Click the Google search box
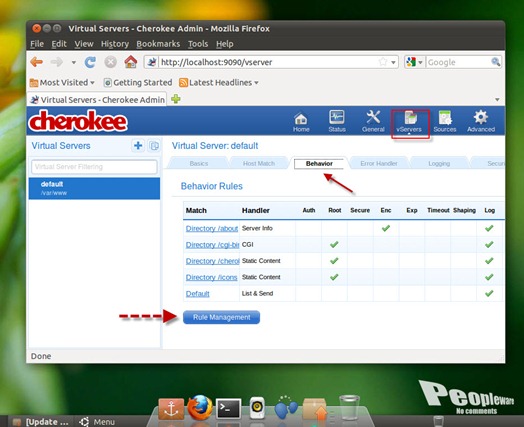 pos(458,62)
